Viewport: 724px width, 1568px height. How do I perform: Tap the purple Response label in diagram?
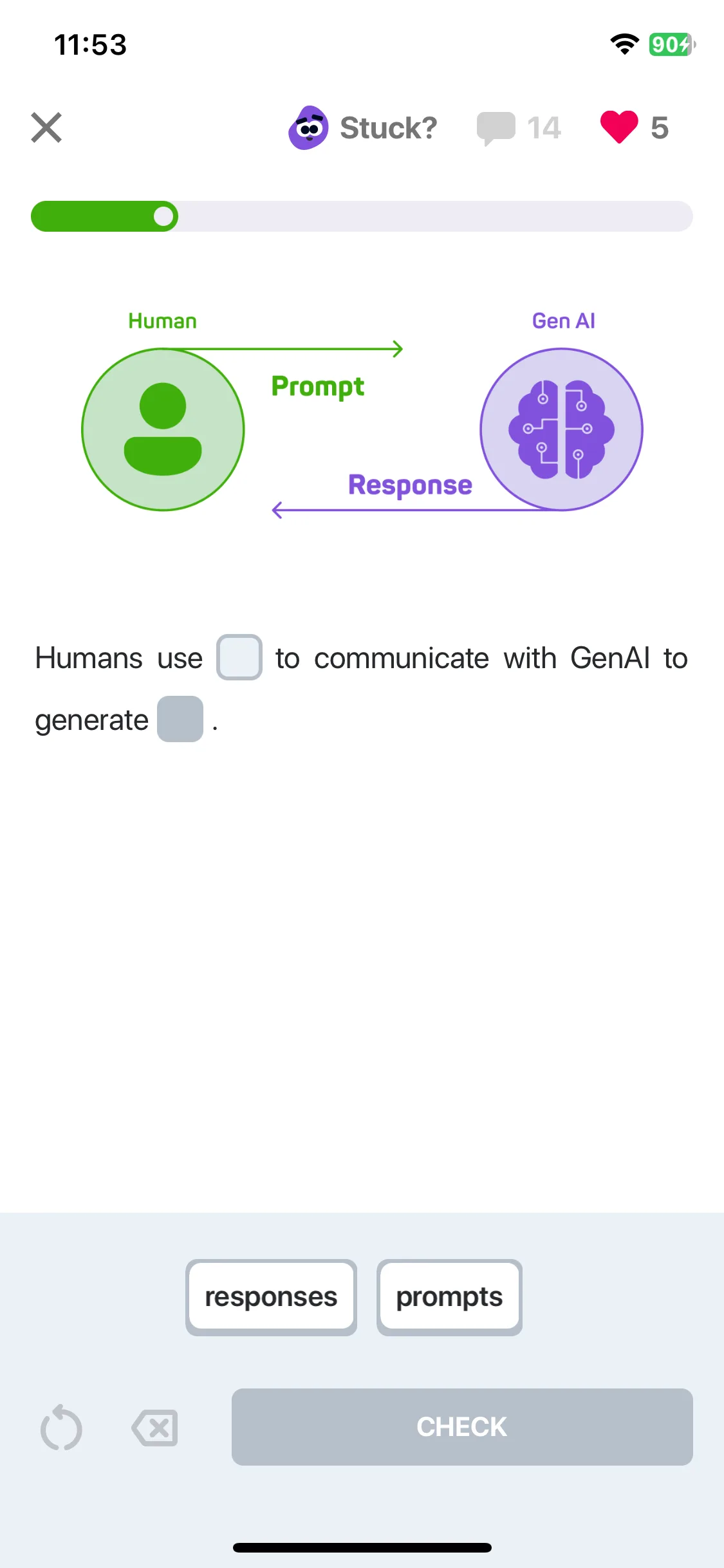tap(411, 485)
